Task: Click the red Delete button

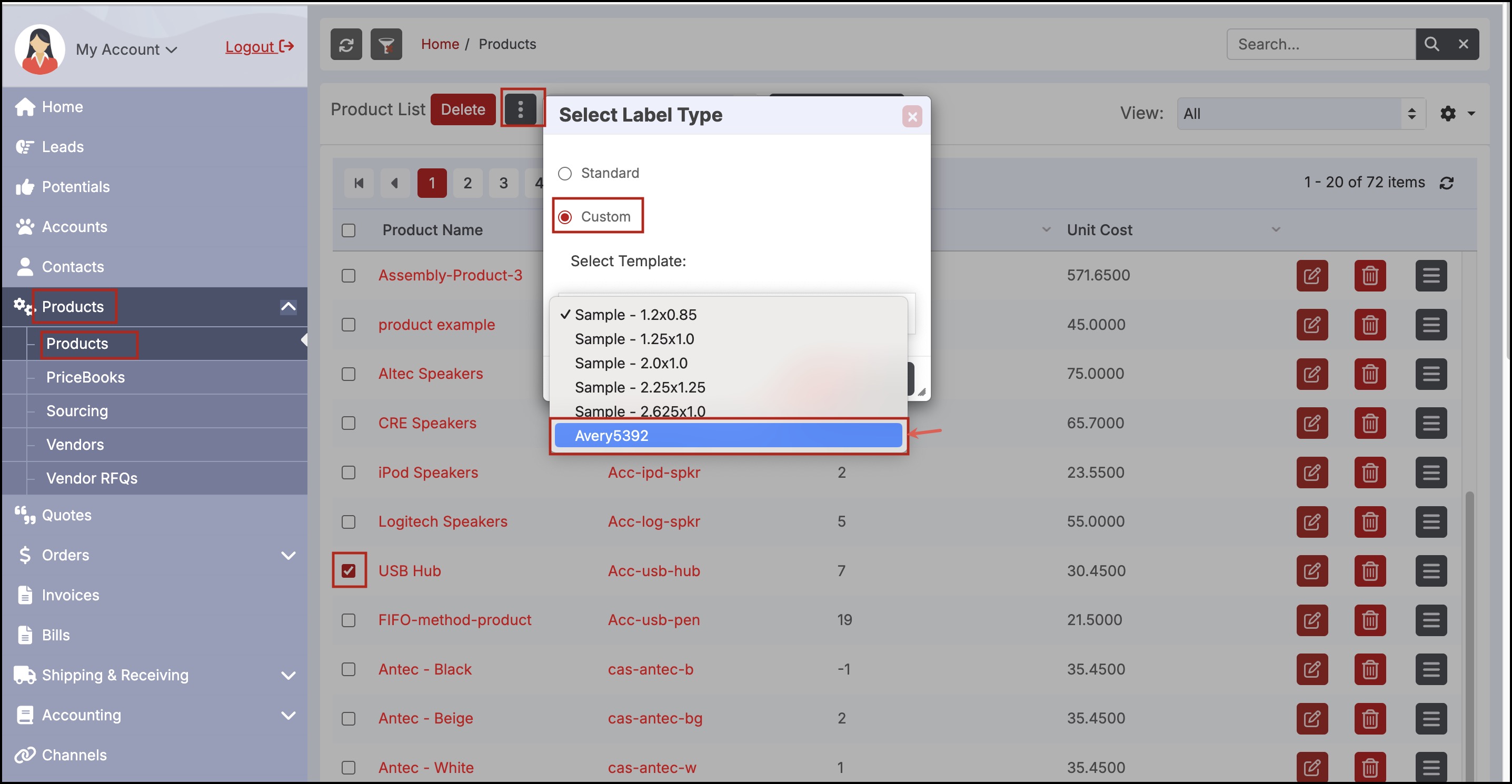Action: coord(463,109)
